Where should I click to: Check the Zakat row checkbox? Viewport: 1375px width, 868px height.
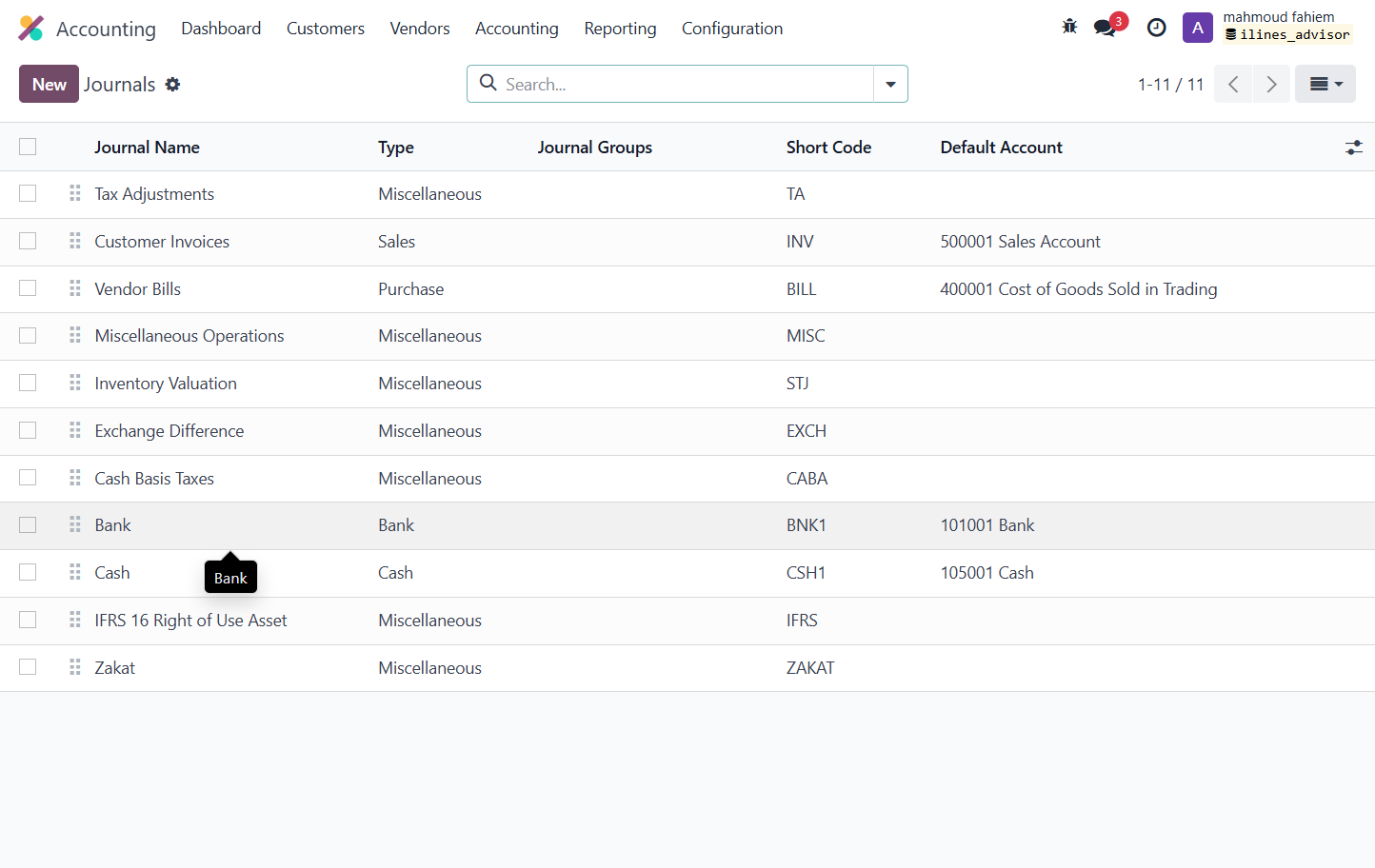[x=28, y=667]
